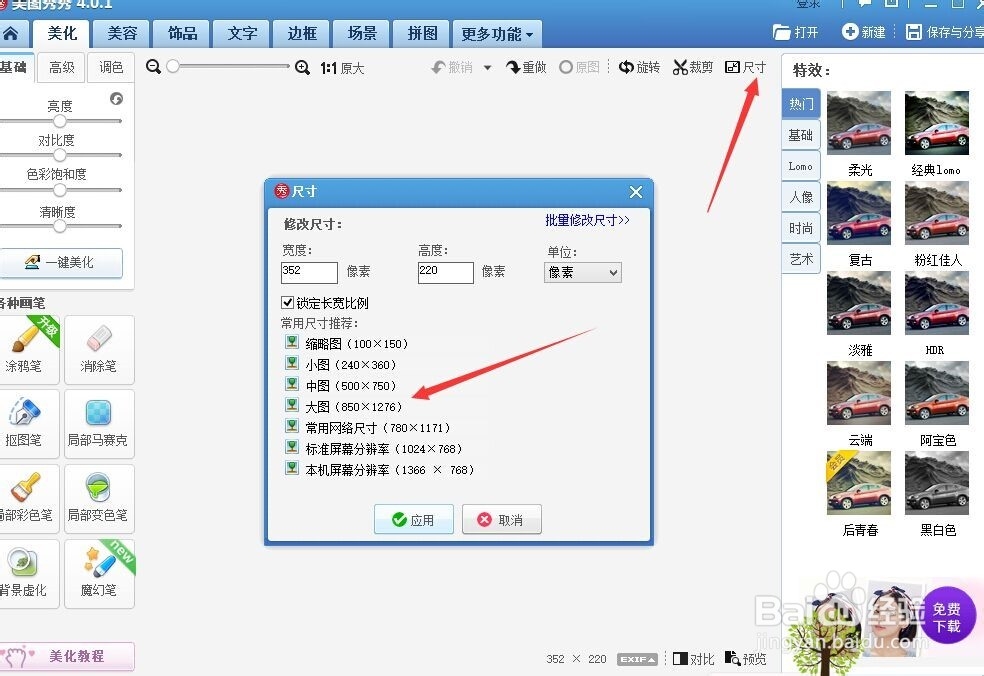Expand the 撤销 undo dropdown arrow
This screenshot has height=676, width=984.
pos(486,67)
